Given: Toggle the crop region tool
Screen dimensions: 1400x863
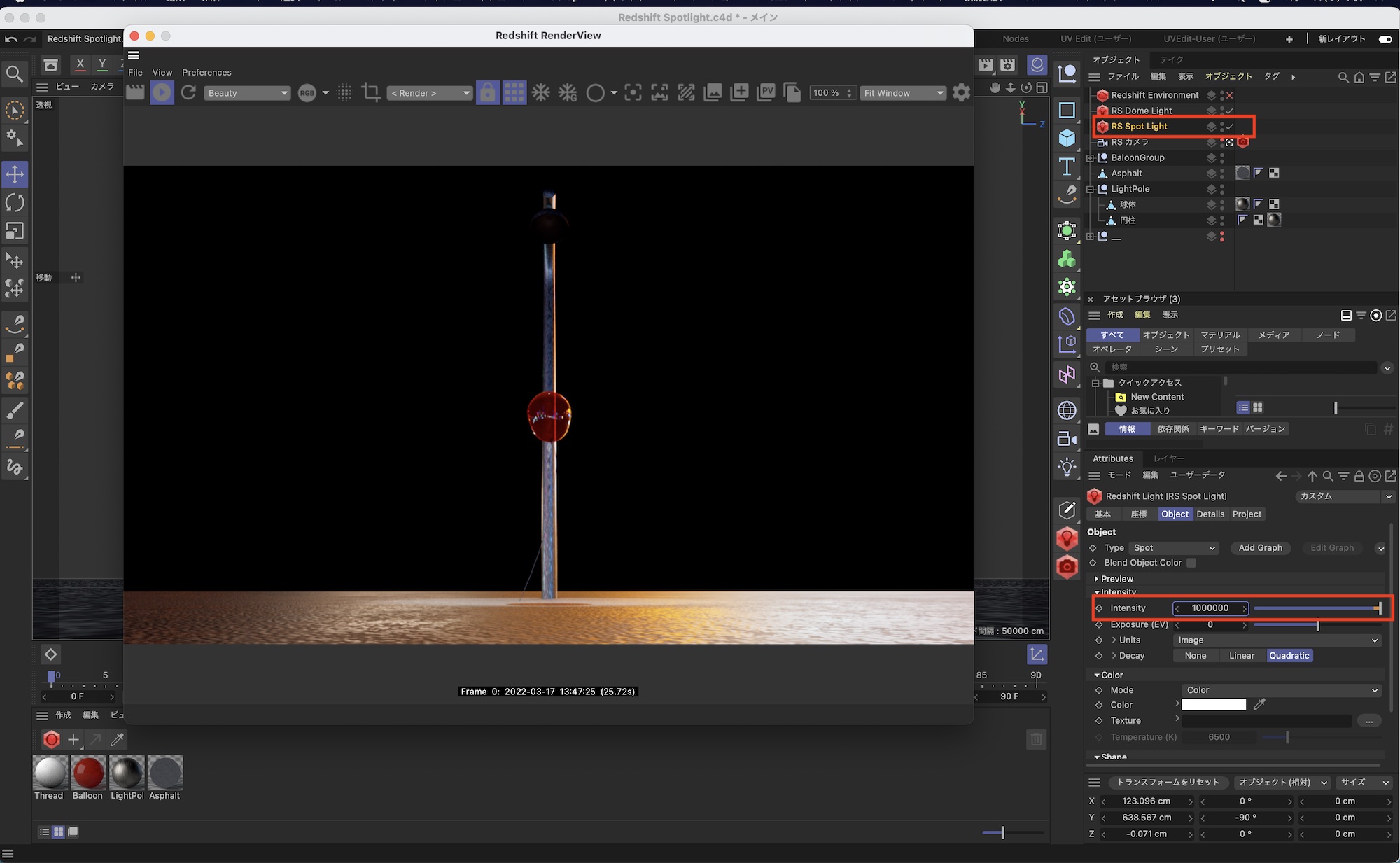Looking at the screenshot, I should pos(371,92).
